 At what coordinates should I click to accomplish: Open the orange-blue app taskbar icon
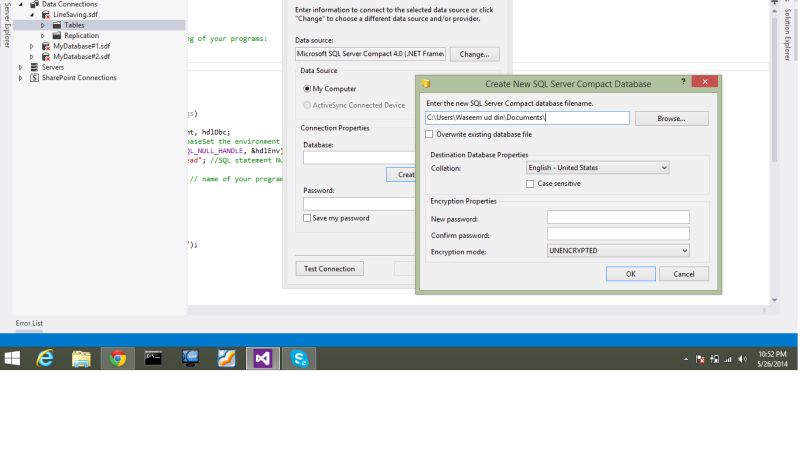(x=227, y=358)
